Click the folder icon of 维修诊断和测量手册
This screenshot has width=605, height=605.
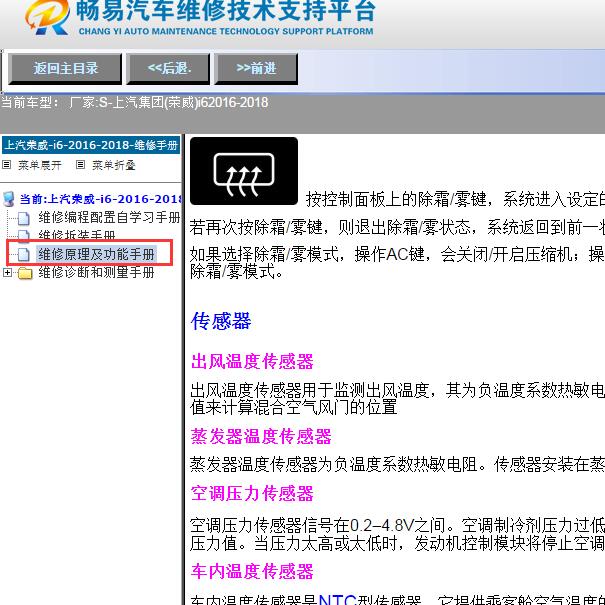click(x=25, y=273)
